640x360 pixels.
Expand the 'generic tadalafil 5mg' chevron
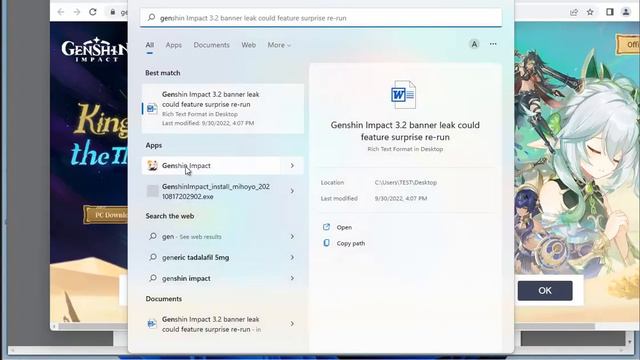pyautogui.click(x=292, y=258)
